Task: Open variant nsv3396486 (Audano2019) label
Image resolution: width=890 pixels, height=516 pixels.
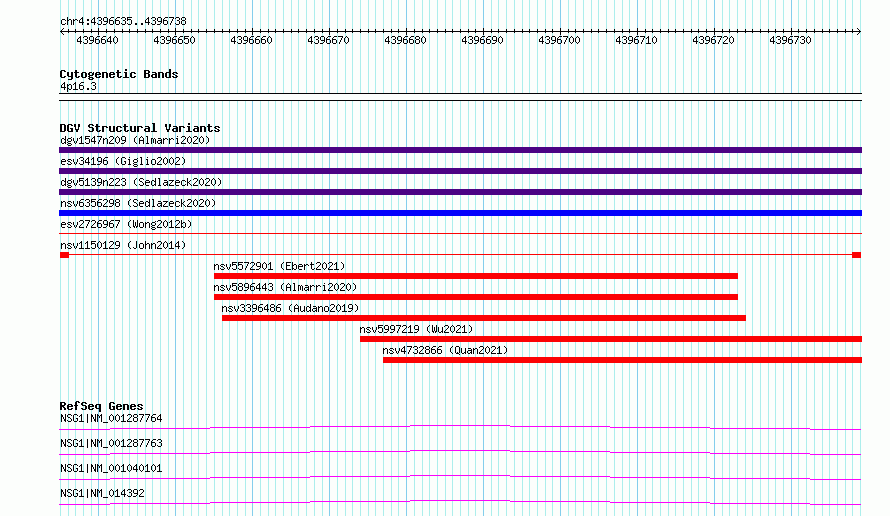Action: coord(290,308)
